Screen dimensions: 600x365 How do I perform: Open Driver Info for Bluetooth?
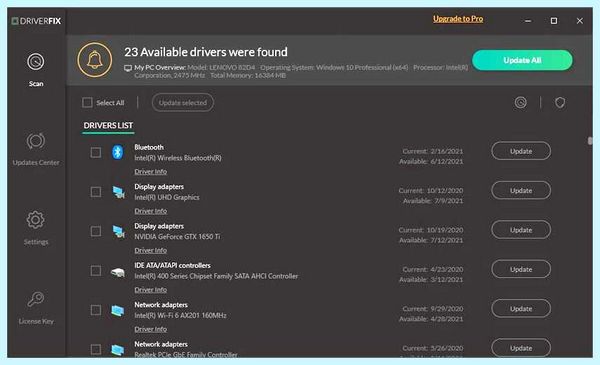coord(150,172)
